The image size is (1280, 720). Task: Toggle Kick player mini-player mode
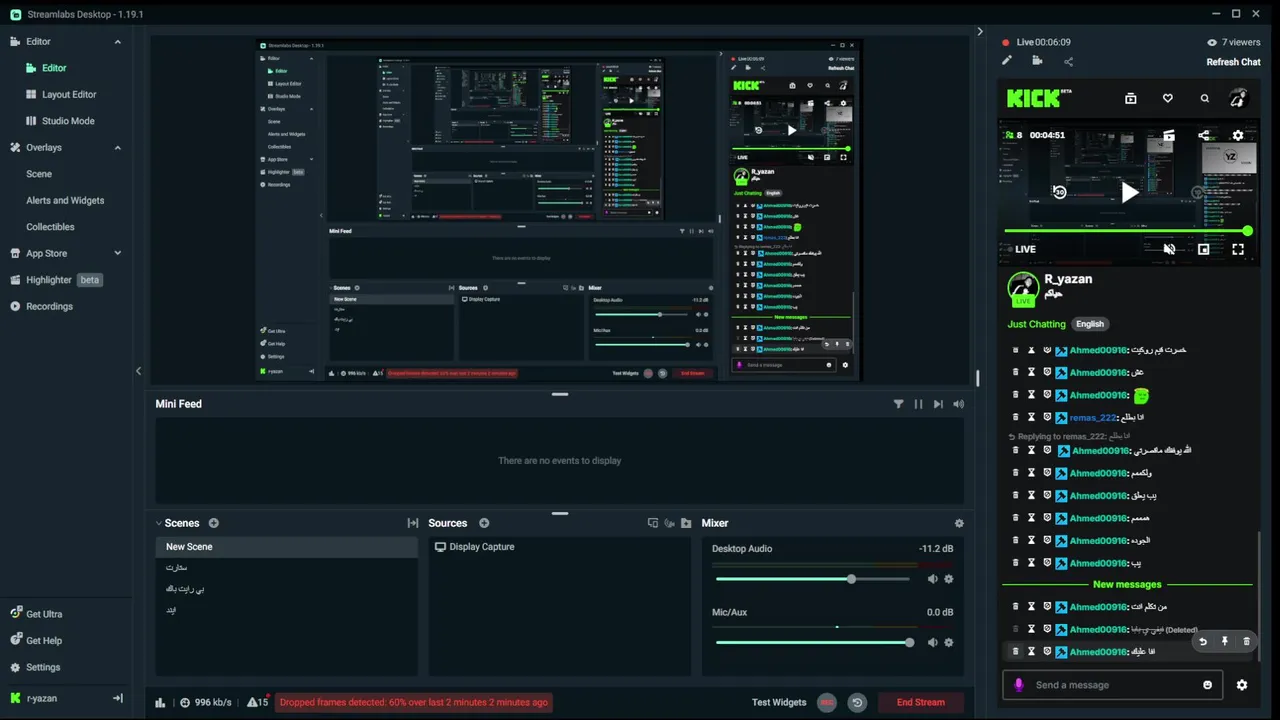[1203, 249]
